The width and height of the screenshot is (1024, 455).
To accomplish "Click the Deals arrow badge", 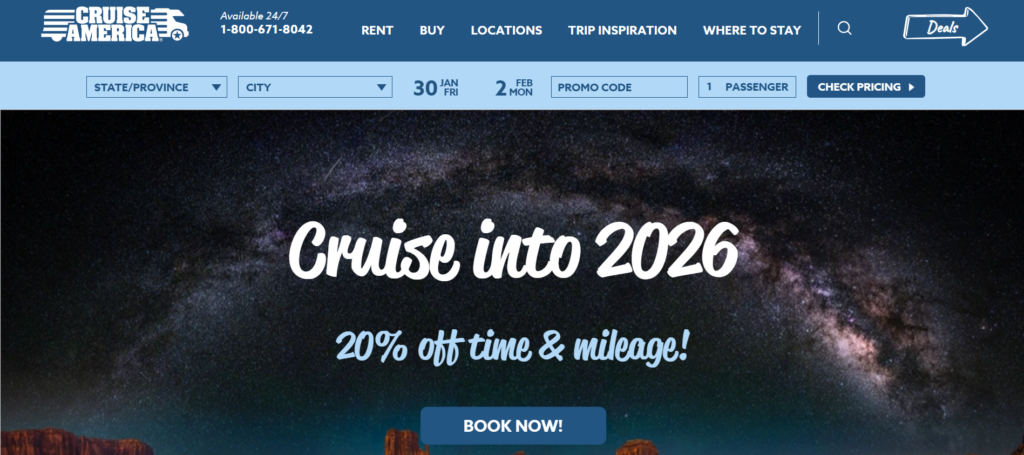I will click(945, 27).
